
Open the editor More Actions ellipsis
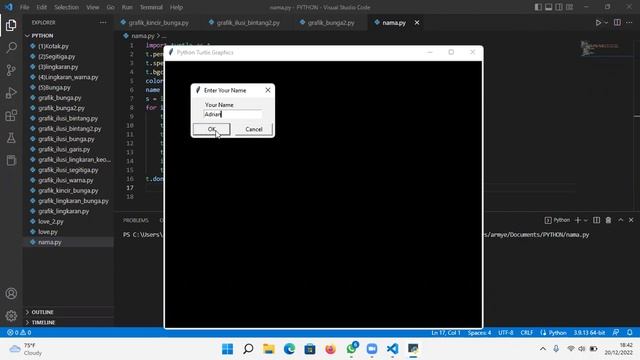[629, 23]
